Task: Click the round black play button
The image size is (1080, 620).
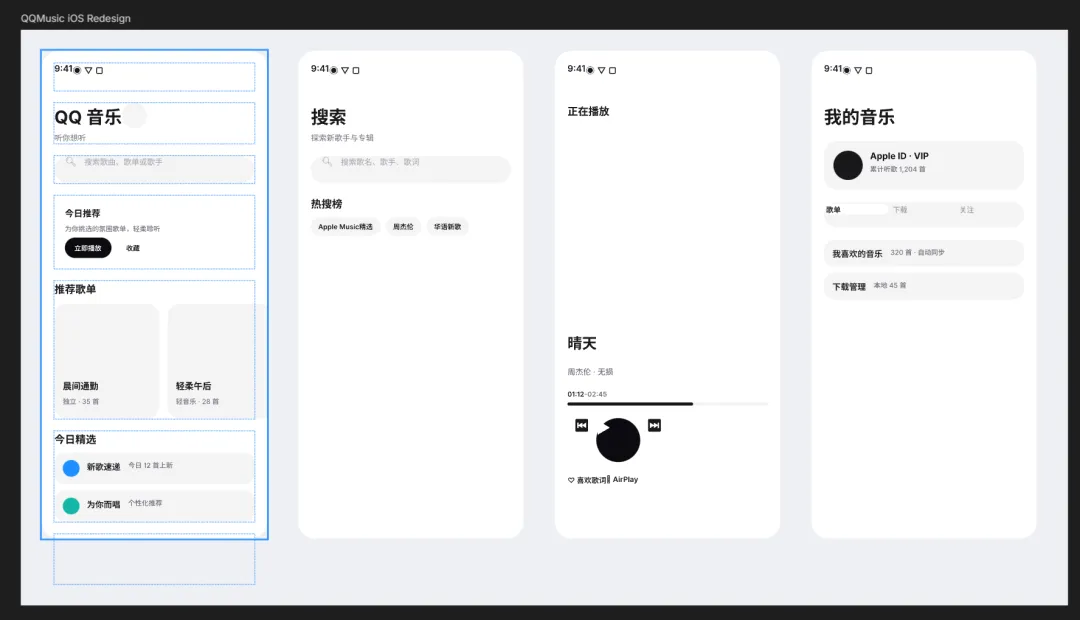Action: (618, 440)
